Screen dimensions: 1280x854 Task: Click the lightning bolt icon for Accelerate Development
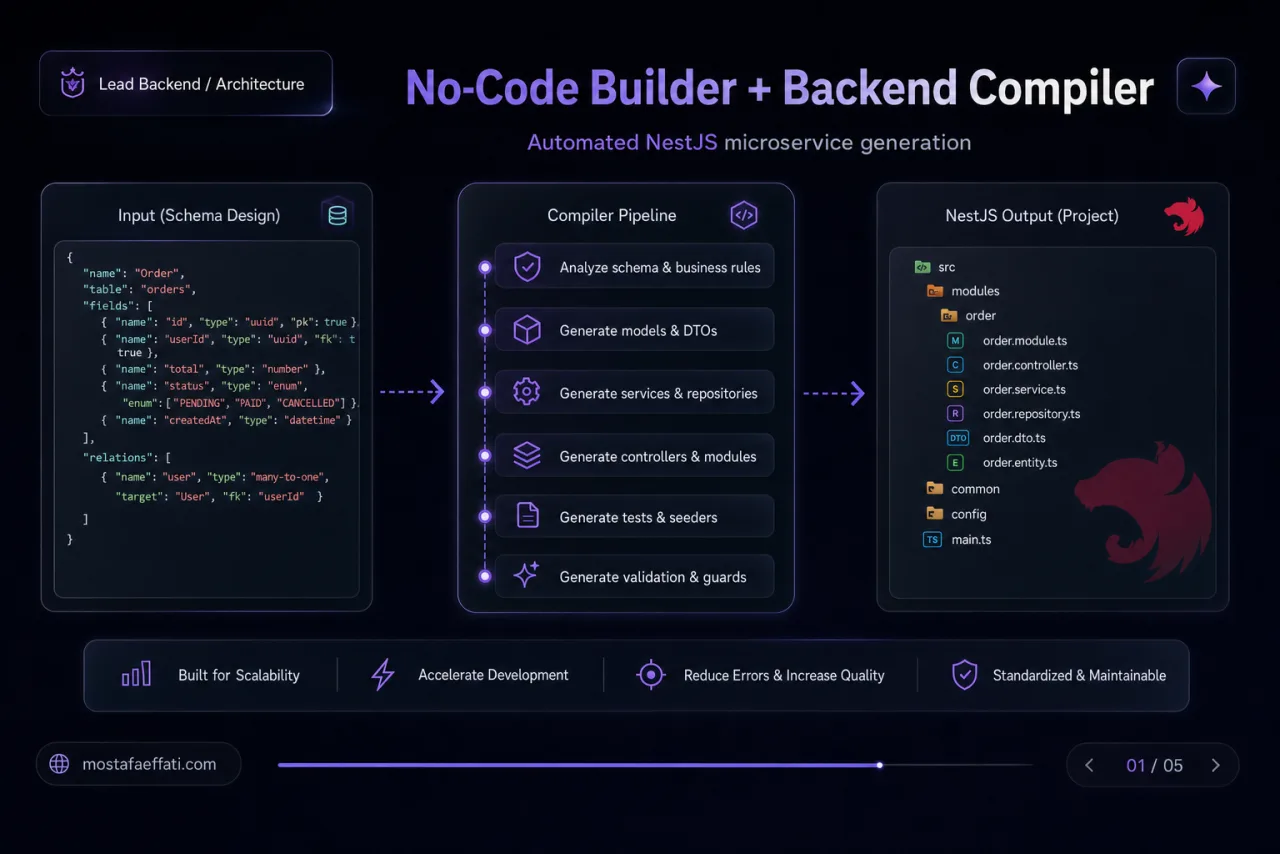pyautogui.click(x=382, y=675)
